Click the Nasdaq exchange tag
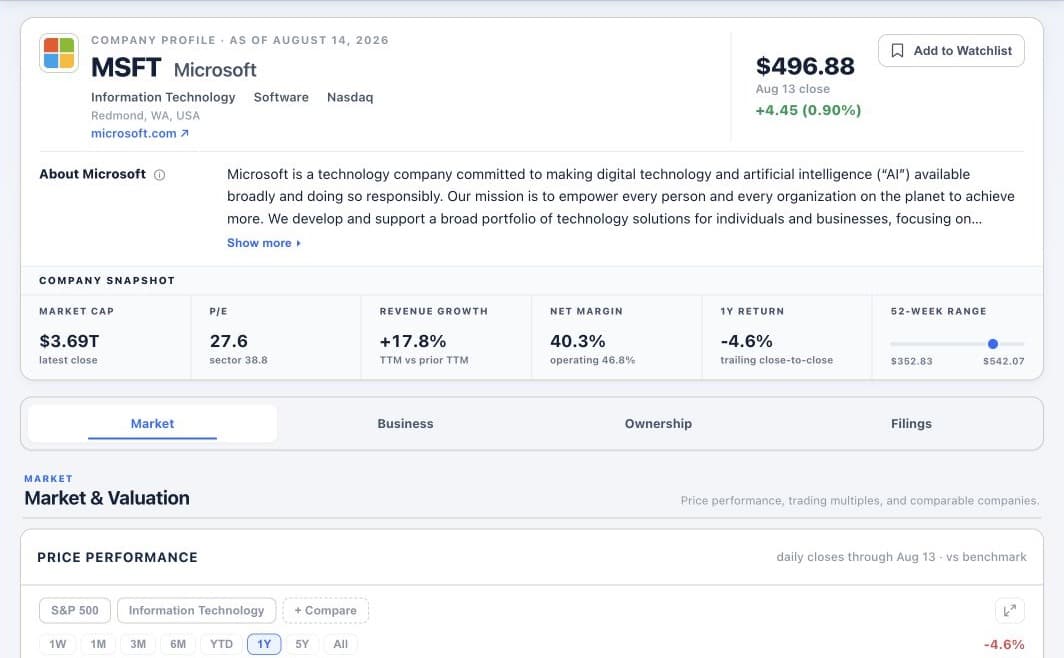Screen dimensions: 1064x658 point(350,97)
